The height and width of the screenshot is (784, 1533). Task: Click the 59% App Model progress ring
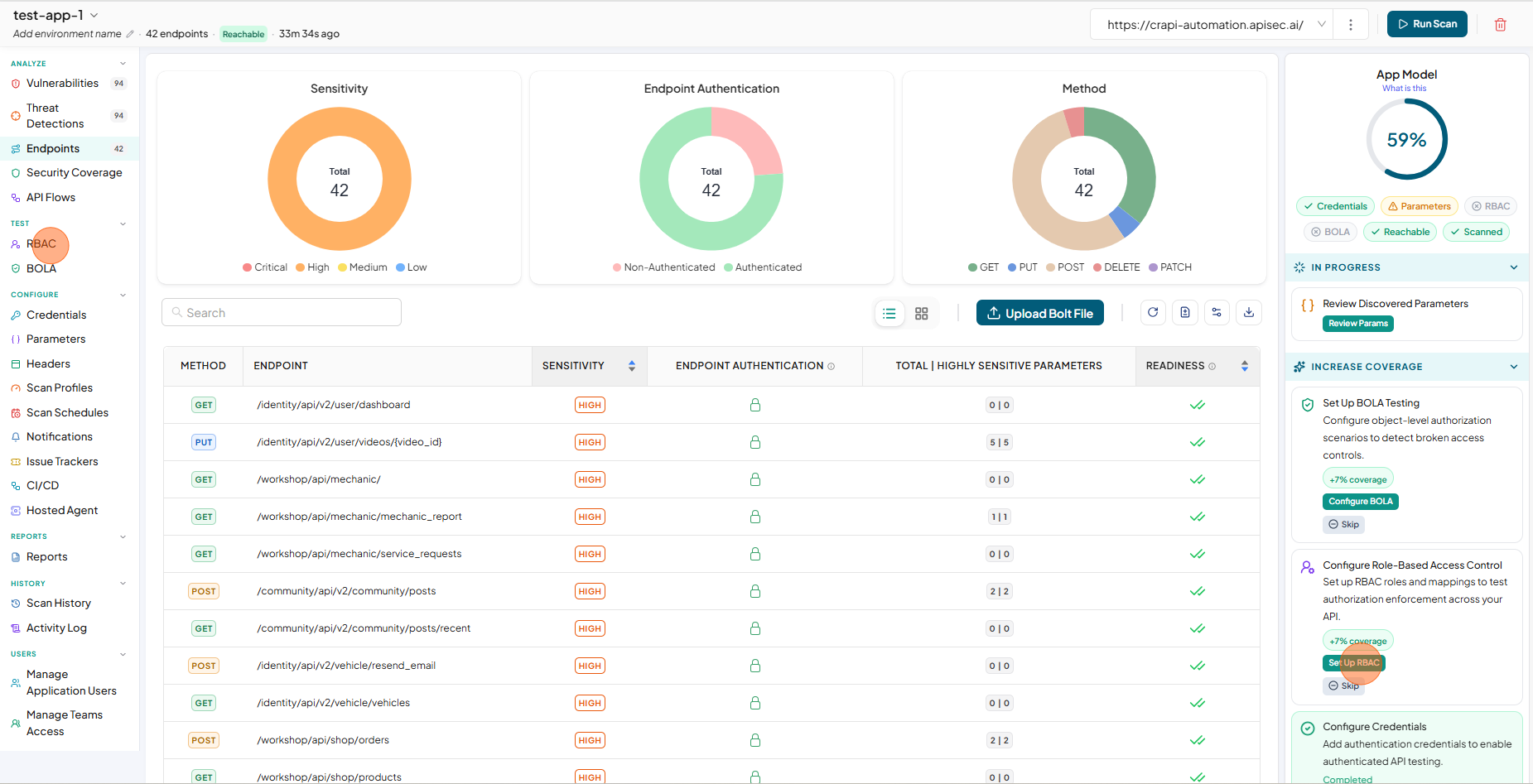[1406, 139]
